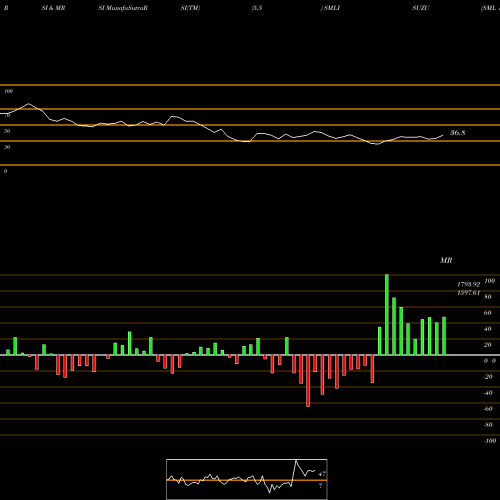Click the -60 label on MR axis
500x500 pixels.
488,408
